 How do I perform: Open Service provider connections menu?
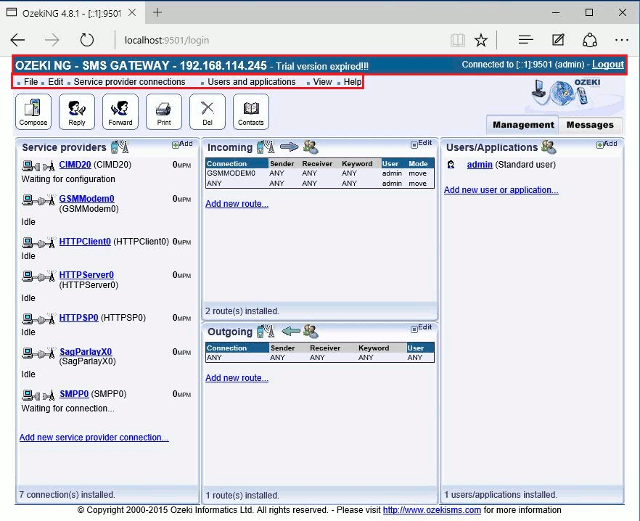pos(129,82)
